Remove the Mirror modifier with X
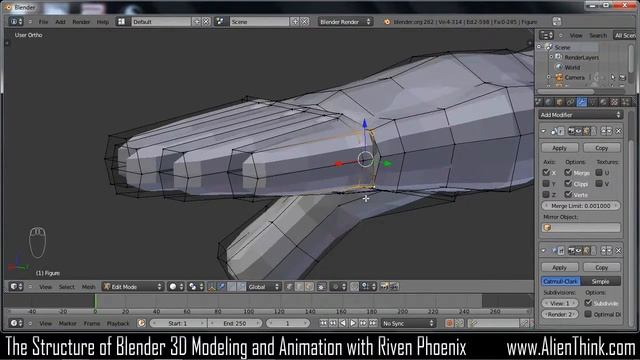Viewport: 640px width, 360px height. click(618, 131)
